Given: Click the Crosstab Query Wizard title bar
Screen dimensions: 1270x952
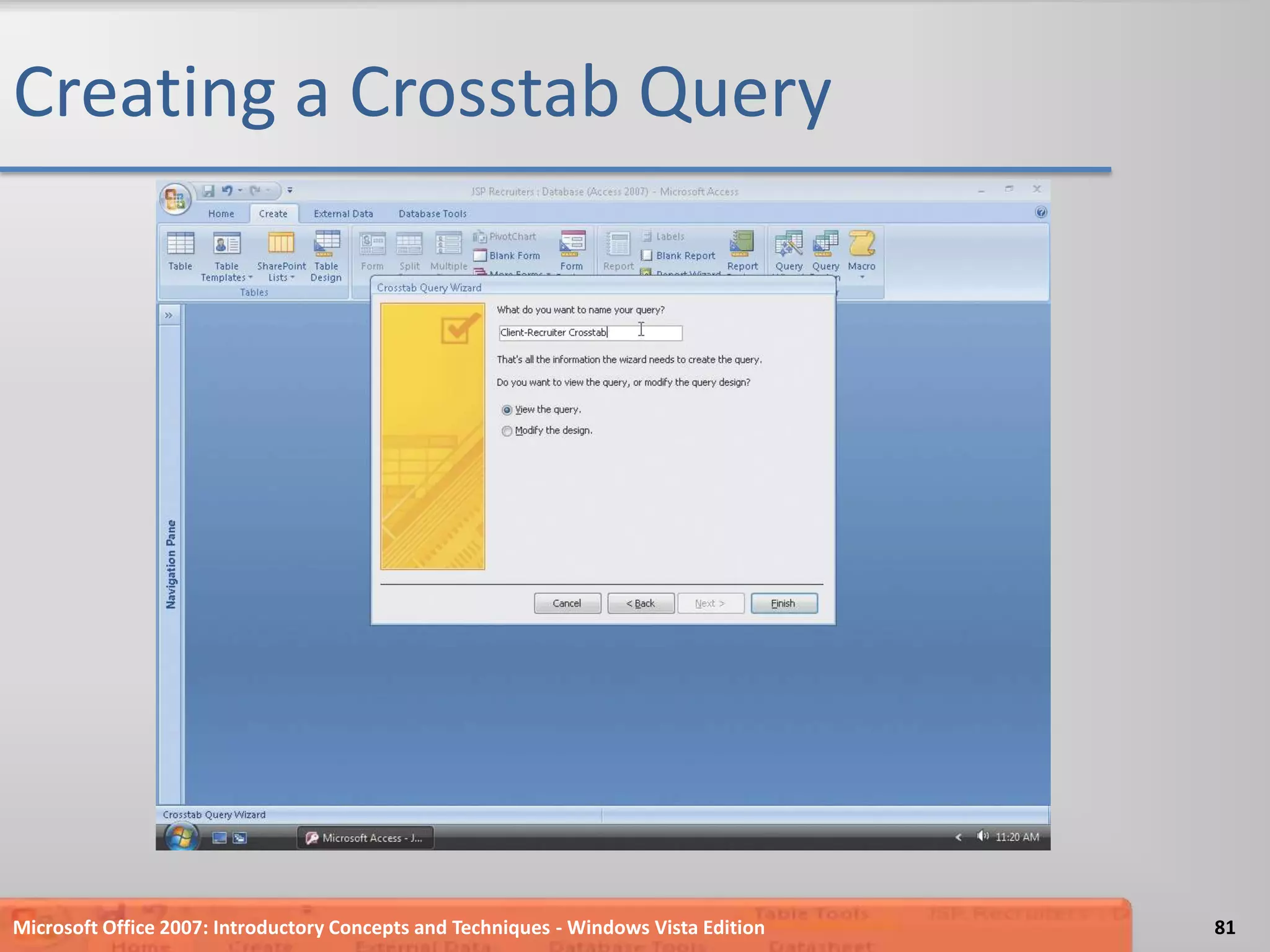Looking at the screenshot, I should click(x=603, y=288).
